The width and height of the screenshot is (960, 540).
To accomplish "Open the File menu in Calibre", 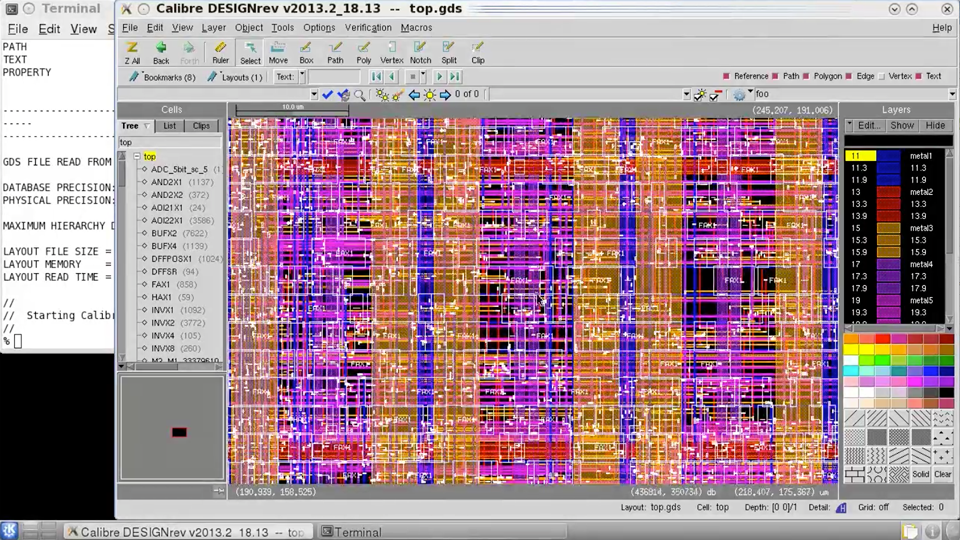I will (x=130, y=28).
